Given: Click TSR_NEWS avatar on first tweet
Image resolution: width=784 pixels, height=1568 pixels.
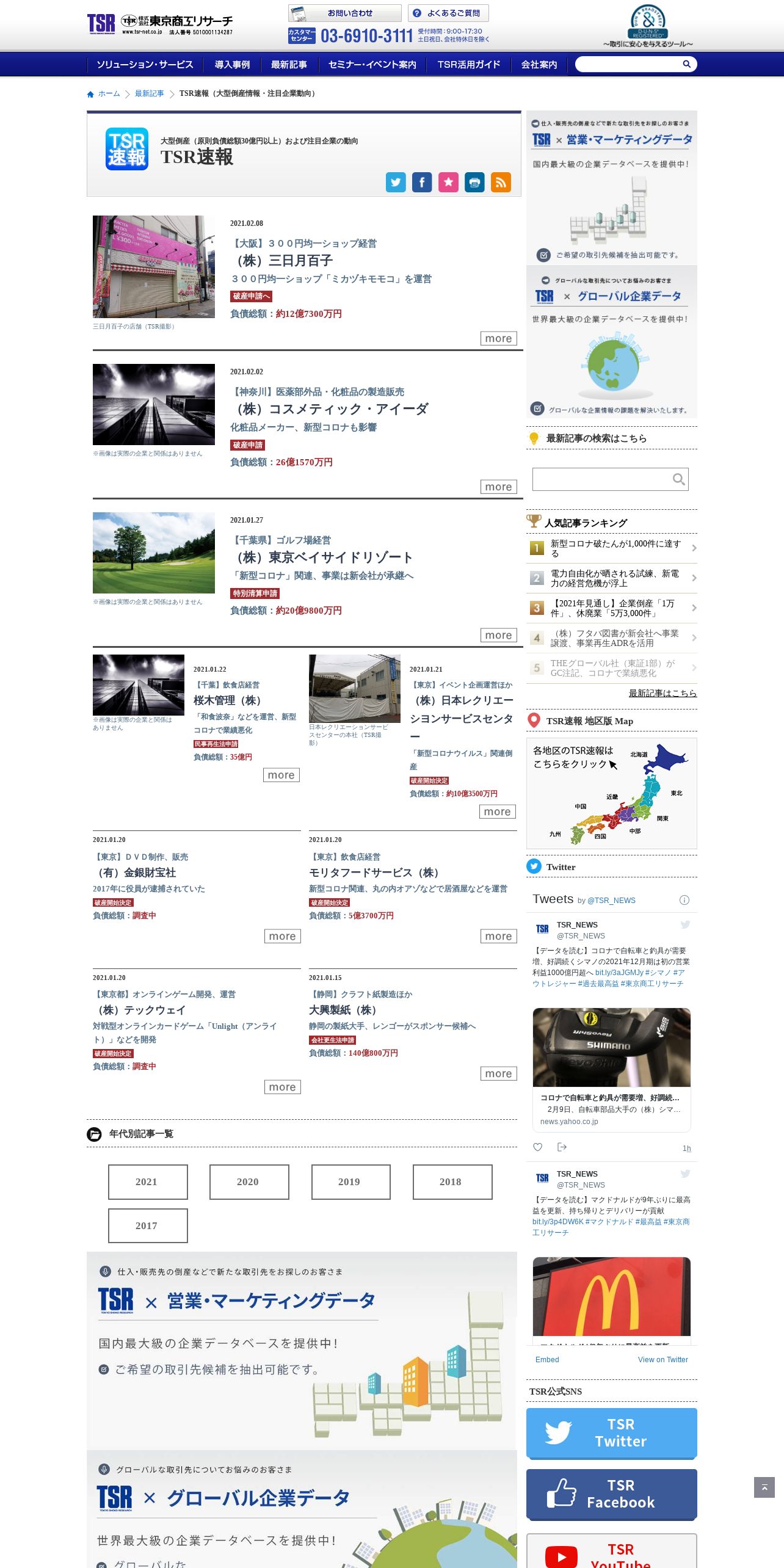Looking at the screenshot, I should (542, 929).
